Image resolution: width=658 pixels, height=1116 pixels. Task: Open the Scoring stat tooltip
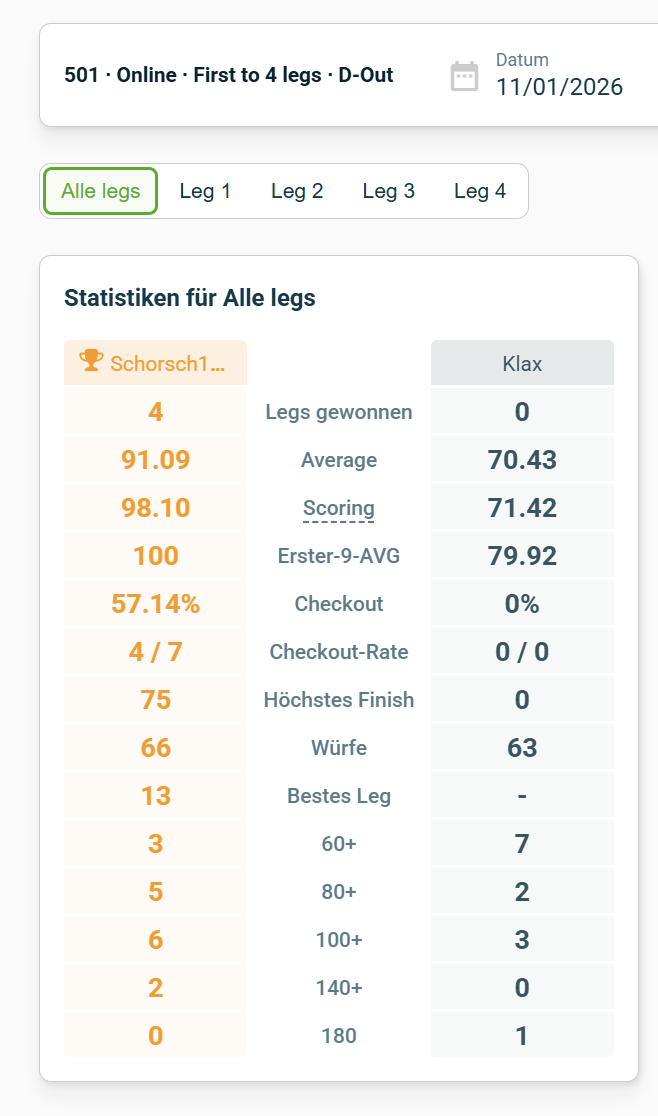tap(339, 507)
